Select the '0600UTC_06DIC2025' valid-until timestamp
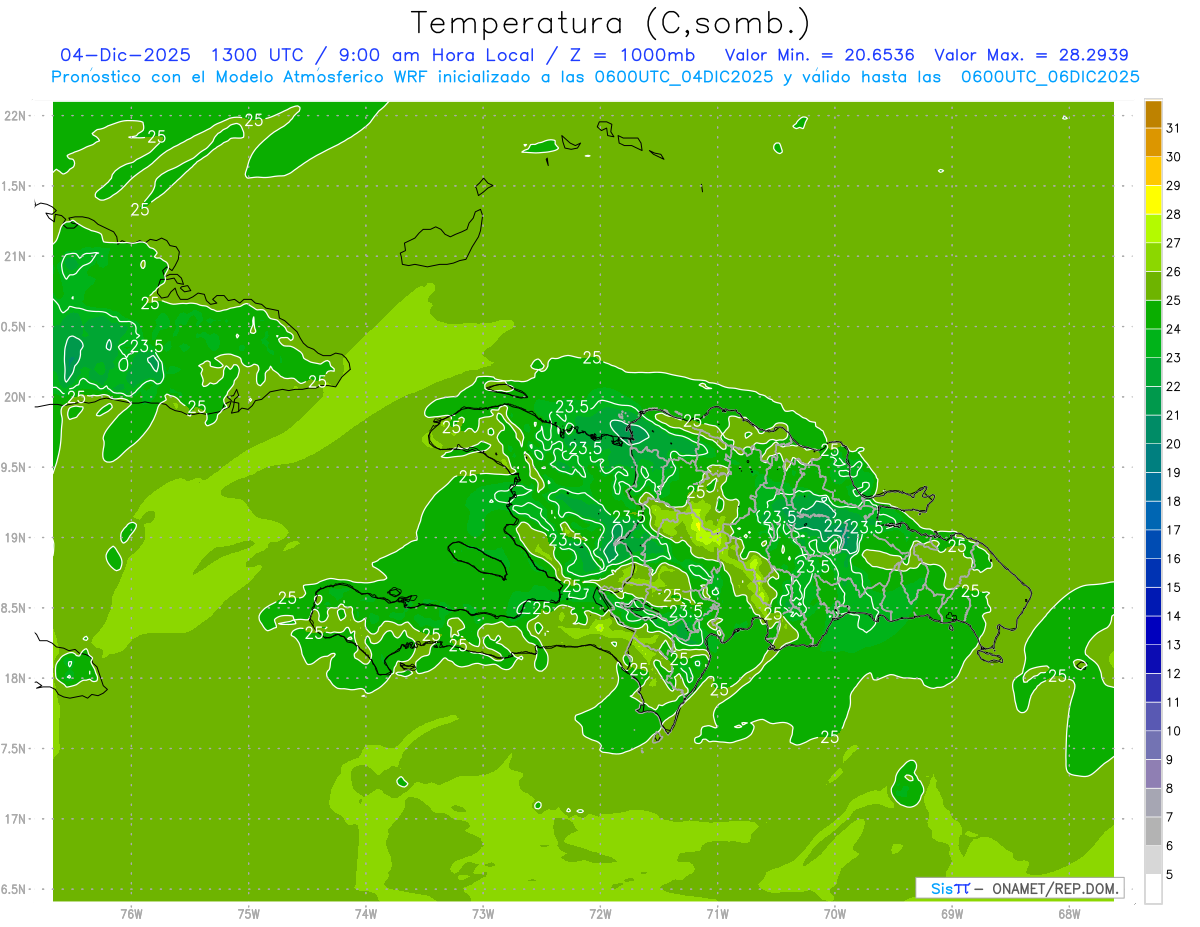1200x927 pixels. (1050, 77)
